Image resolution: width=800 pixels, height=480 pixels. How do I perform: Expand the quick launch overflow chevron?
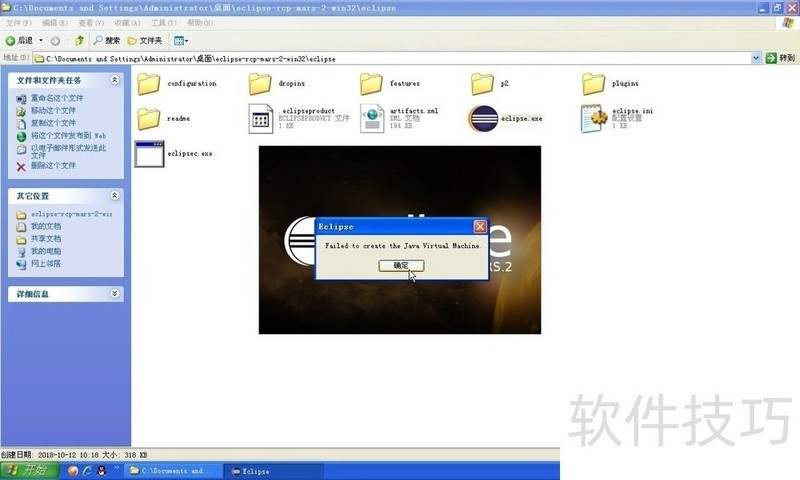click(x=116, y=468)
